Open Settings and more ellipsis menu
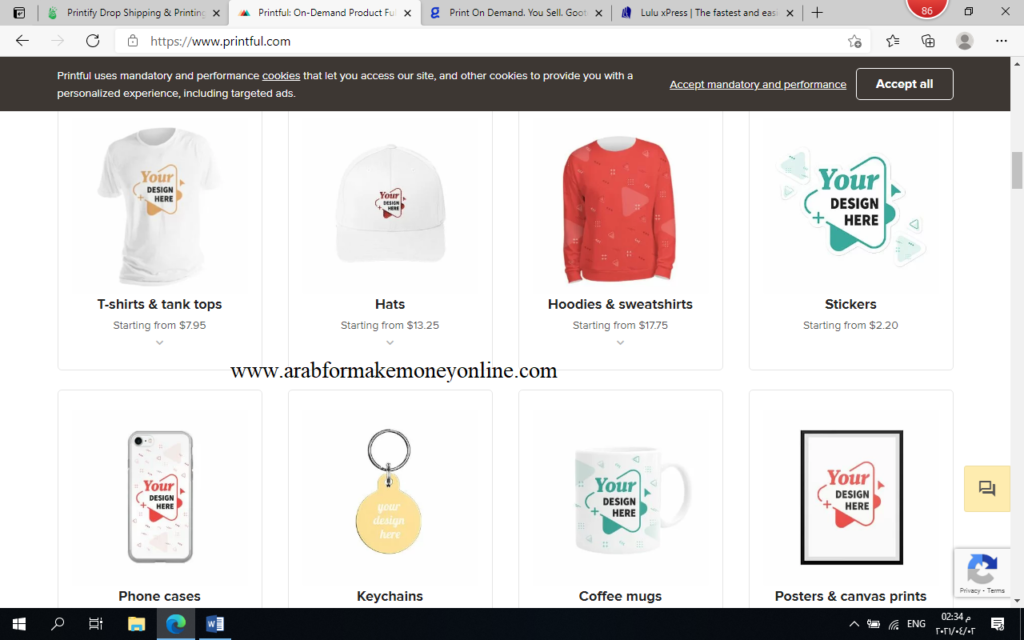The width and height of the screenshot is (1024, 640). coord(1001,41)
